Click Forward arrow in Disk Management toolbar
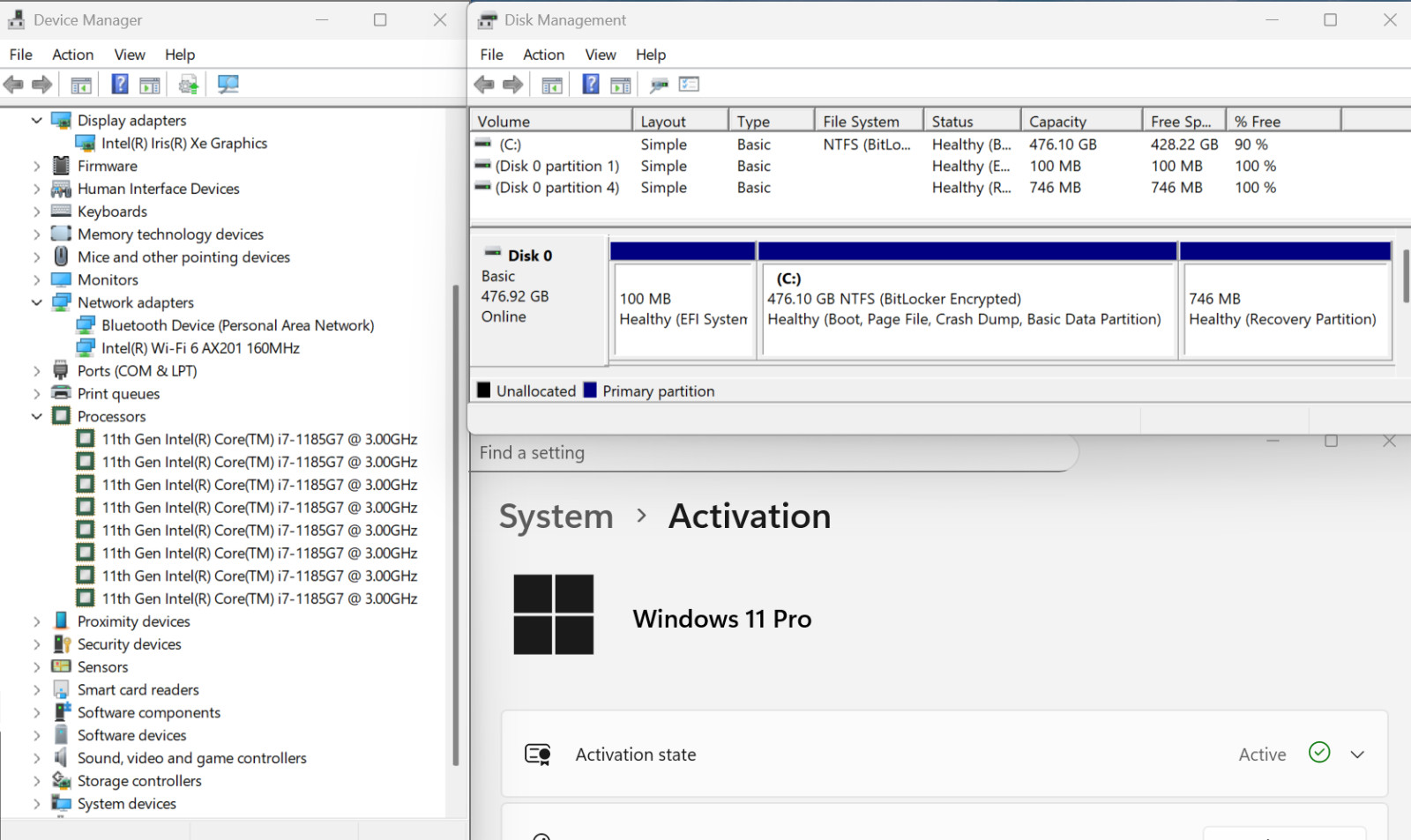The height and width of the screenshot is (840, 1411). [x=512, y=85]
